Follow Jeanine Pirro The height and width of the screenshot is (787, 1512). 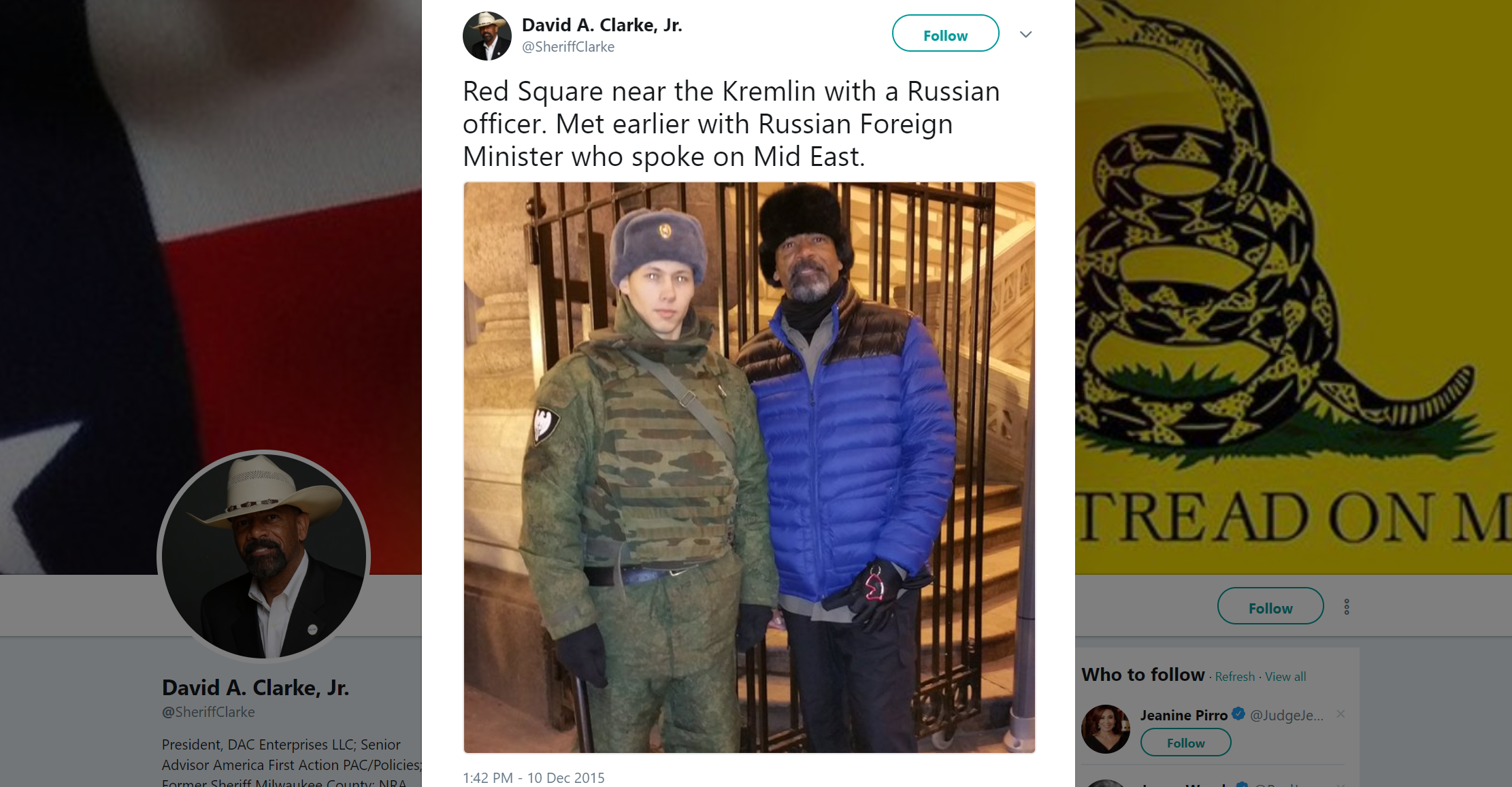tap(1185, 743)
